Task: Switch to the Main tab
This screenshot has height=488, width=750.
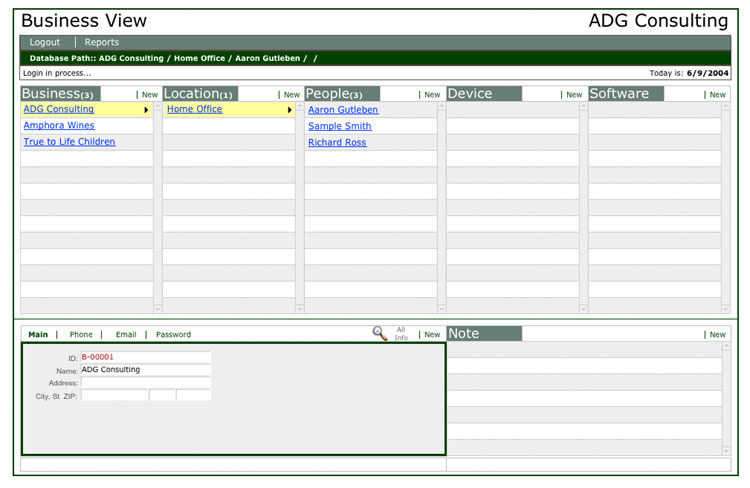Action: pos(38,334)
